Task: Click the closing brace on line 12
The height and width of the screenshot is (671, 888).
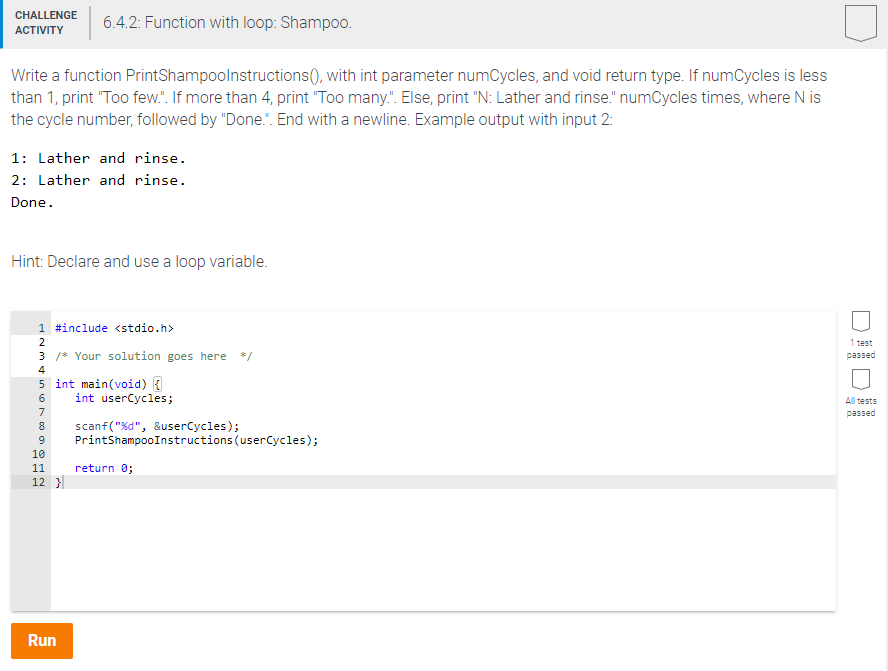Action: coord(59,482)
